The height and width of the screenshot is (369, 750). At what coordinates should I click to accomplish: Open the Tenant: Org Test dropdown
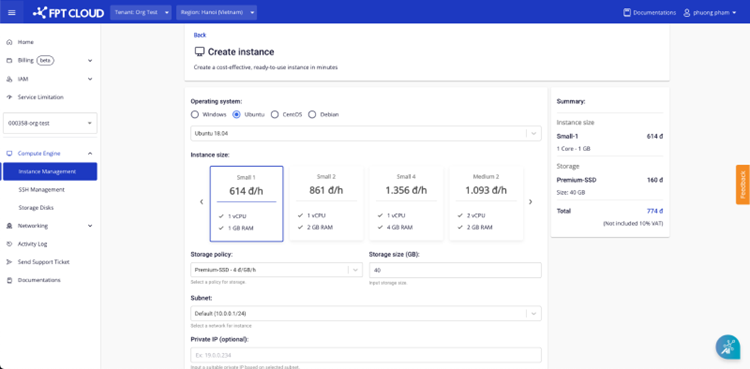141,12
